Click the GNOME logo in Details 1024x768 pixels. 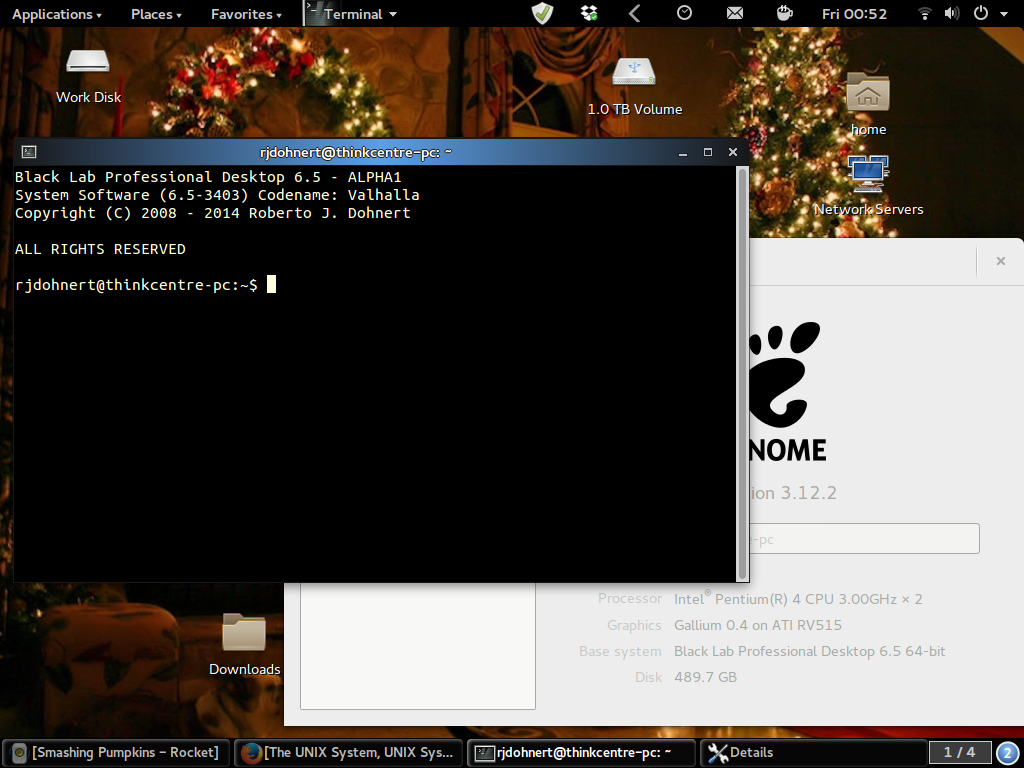point(788,392)
